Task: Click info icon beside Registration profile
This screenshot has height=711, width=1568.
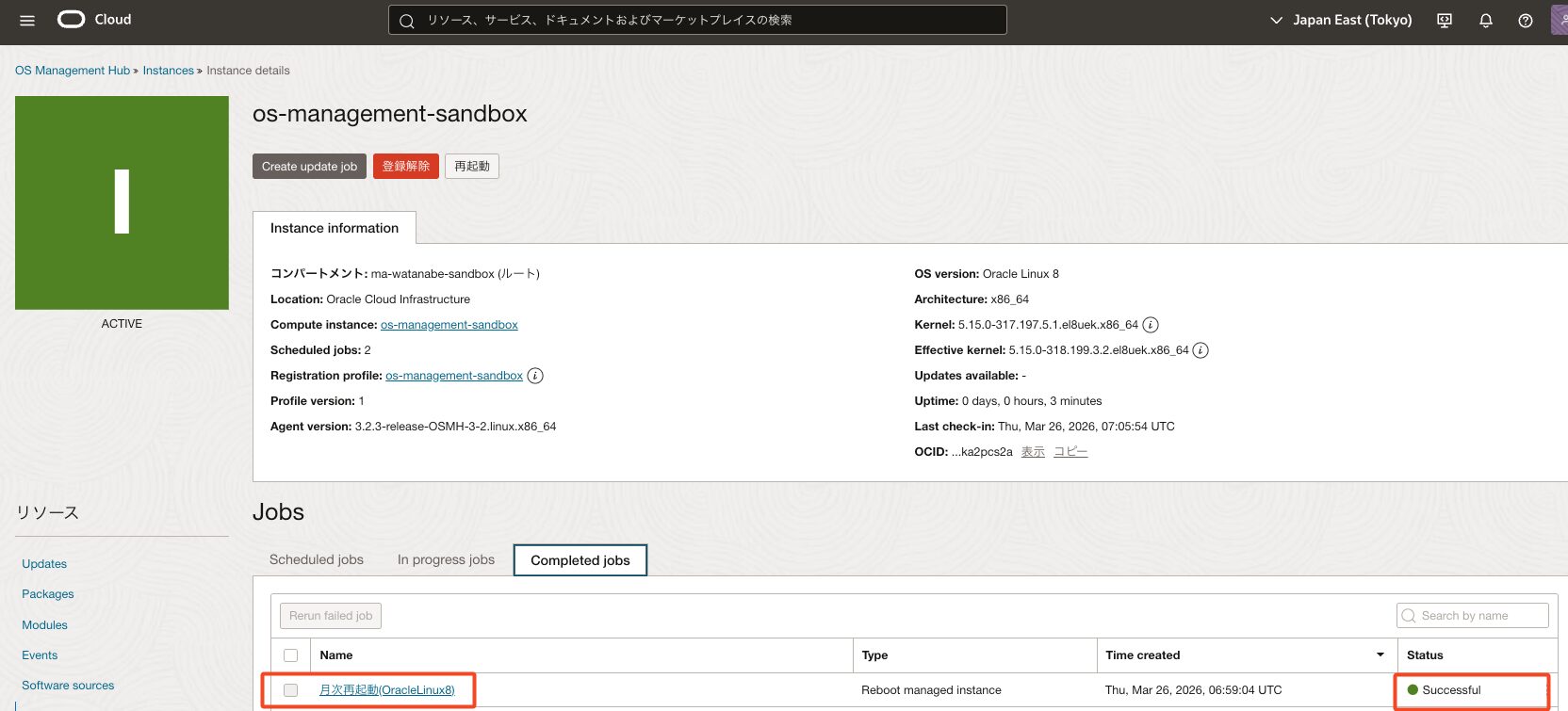Action: 535,376
